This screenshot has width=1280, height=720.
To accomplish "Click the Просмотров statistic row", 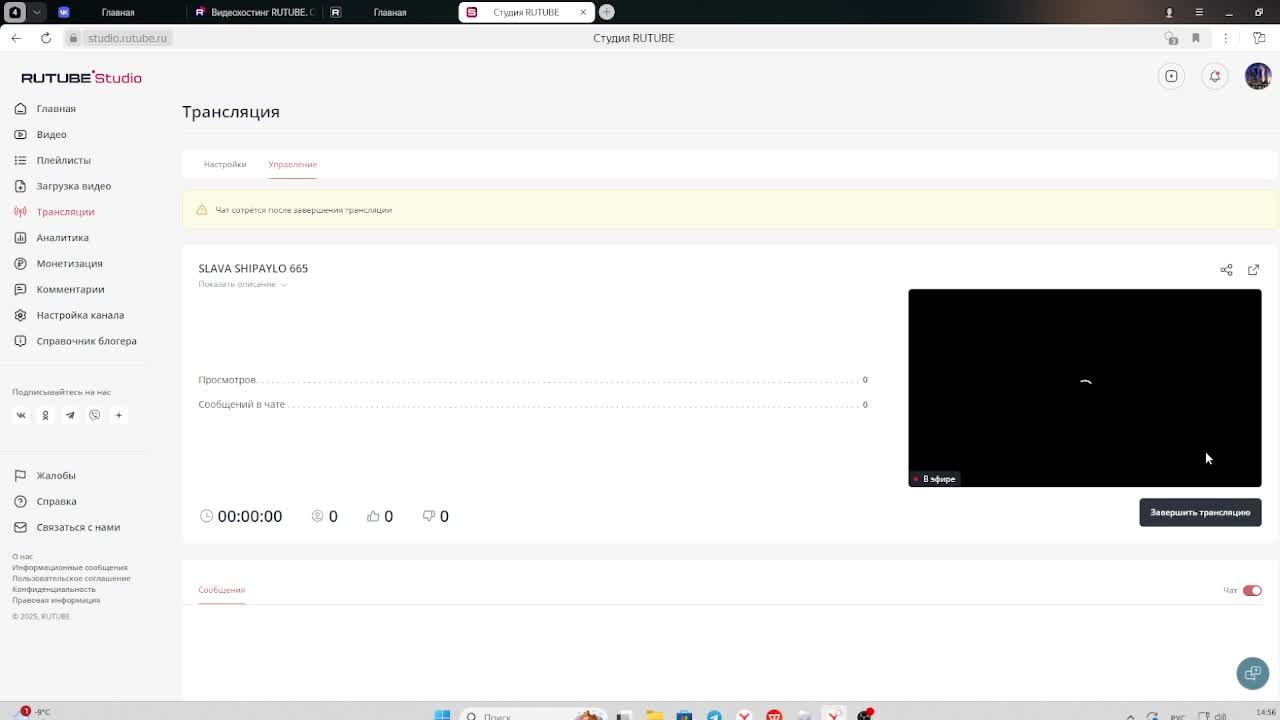I will tap(533, 380).
